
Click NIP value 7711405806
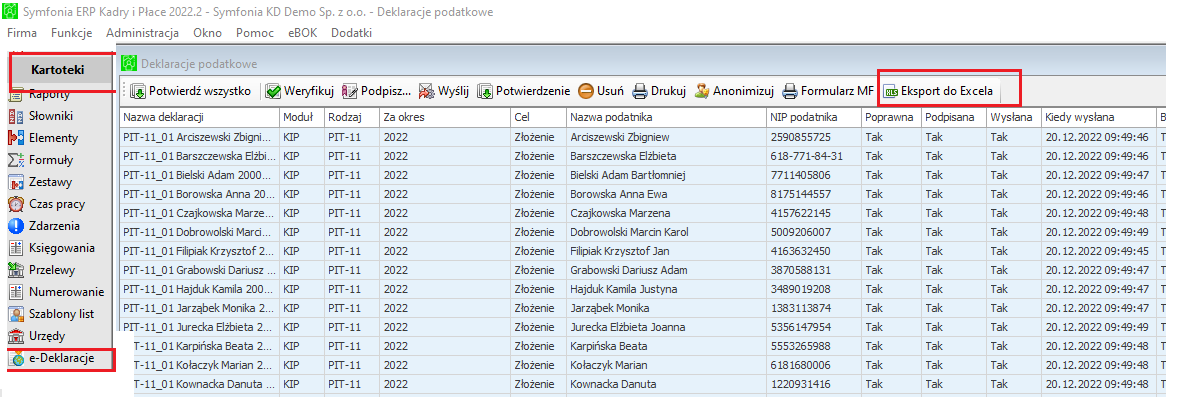click(802, 175)
